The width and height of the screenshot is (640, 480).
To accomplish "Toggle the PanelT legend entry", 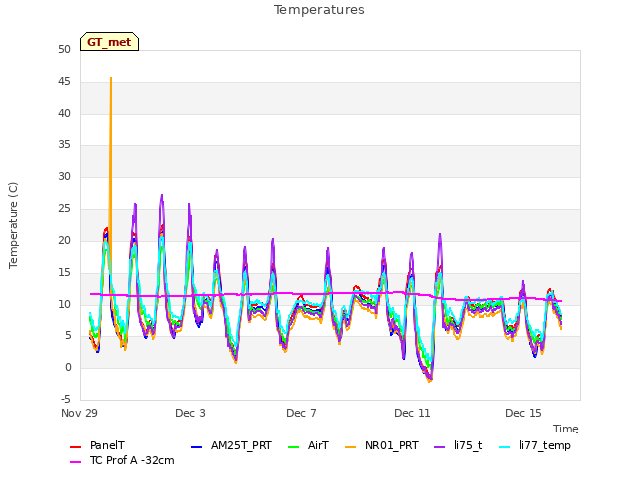I will tap(97, 445).
